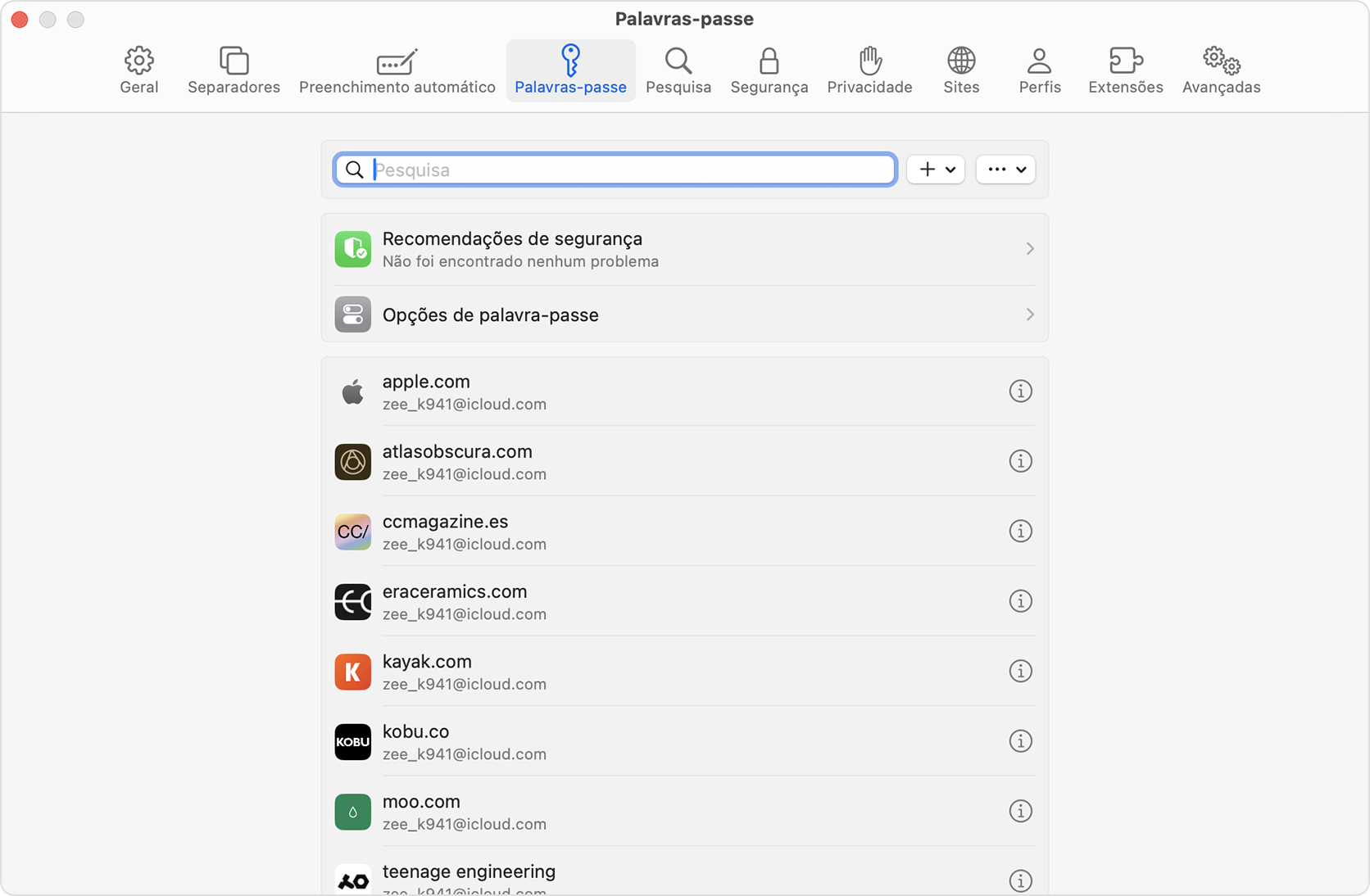
Task: Show info for kayak.com entry
Action: (1020, 671)
